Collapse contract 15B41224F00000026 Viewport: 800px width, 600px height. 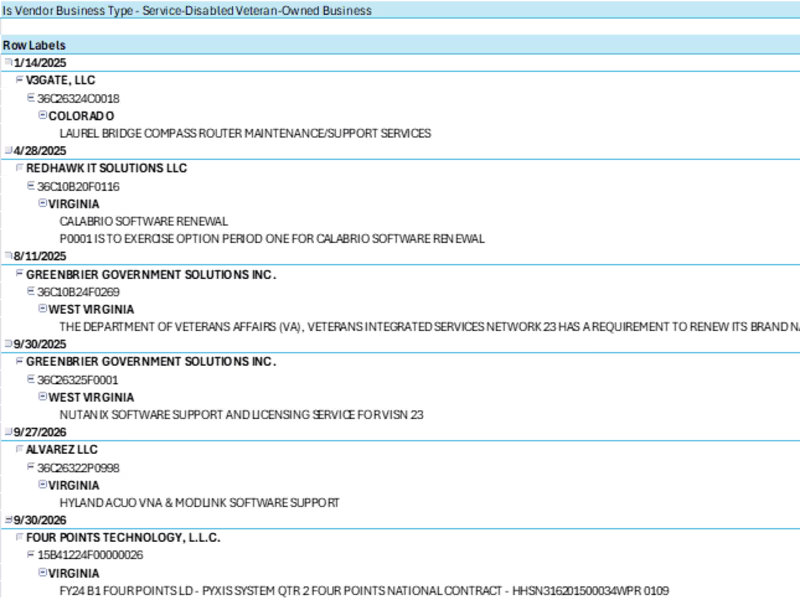click(31, 554)
